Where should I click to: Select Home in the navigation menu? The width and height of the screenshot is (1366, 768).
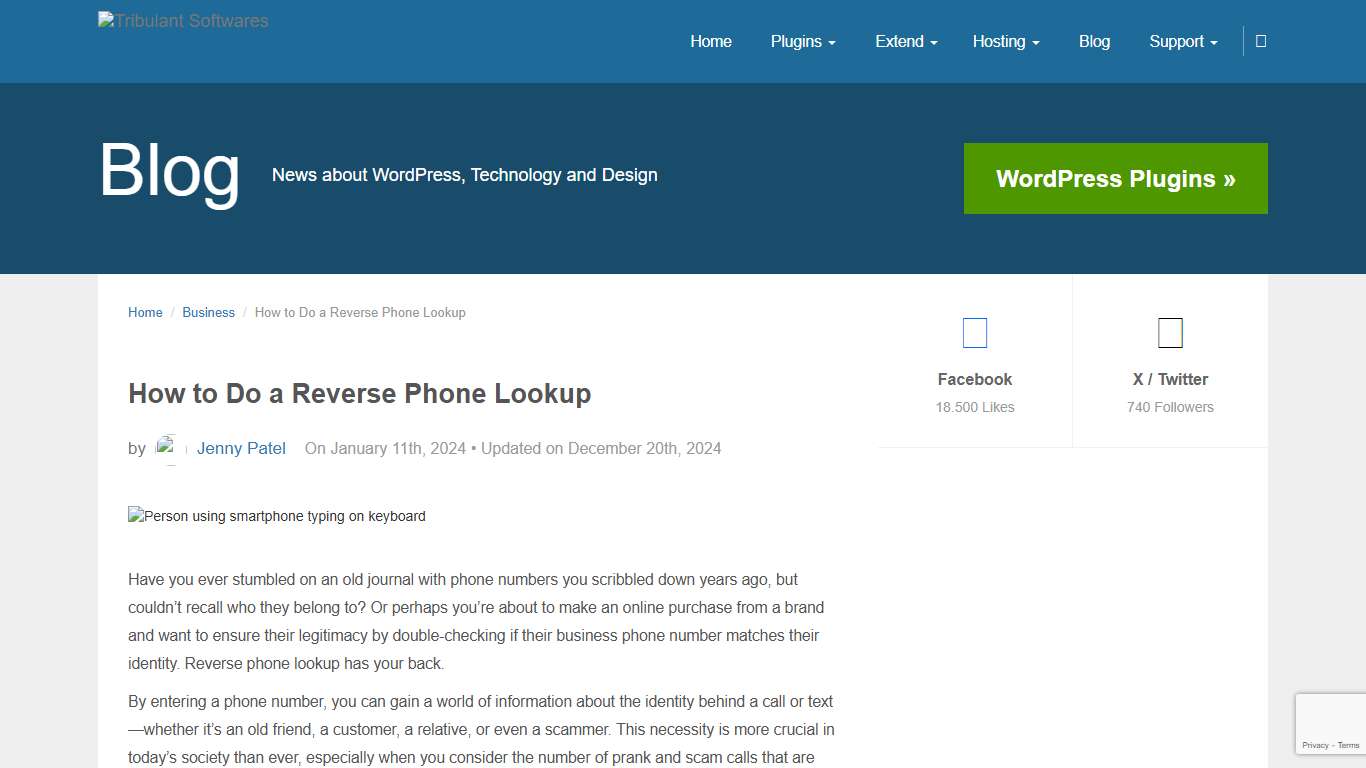click(x=710, y=41)
